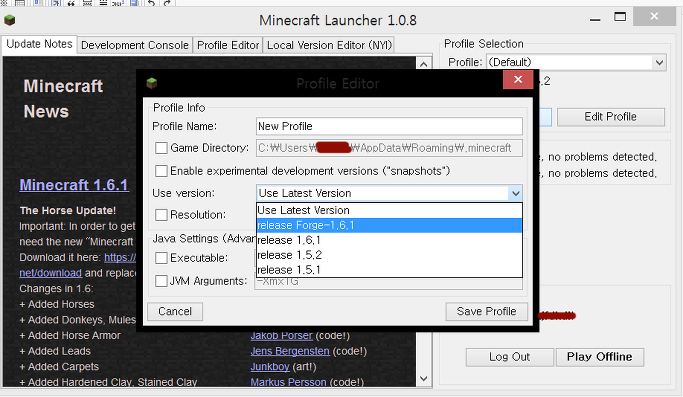
Task: Click the "+ Added Horse Armor" text
Action: pos(70,336)
